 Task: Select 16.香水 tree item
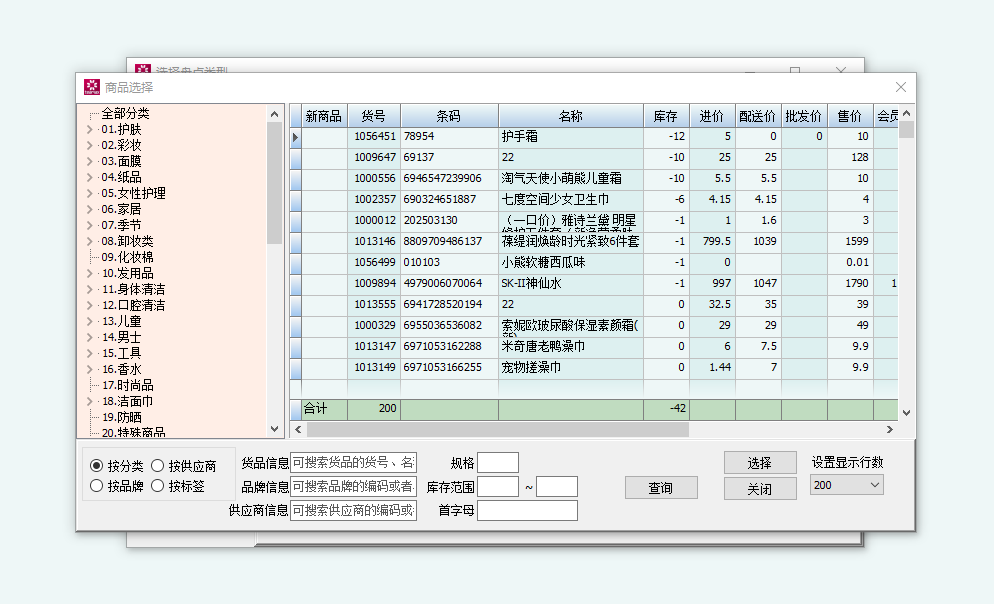pos(122,369)
